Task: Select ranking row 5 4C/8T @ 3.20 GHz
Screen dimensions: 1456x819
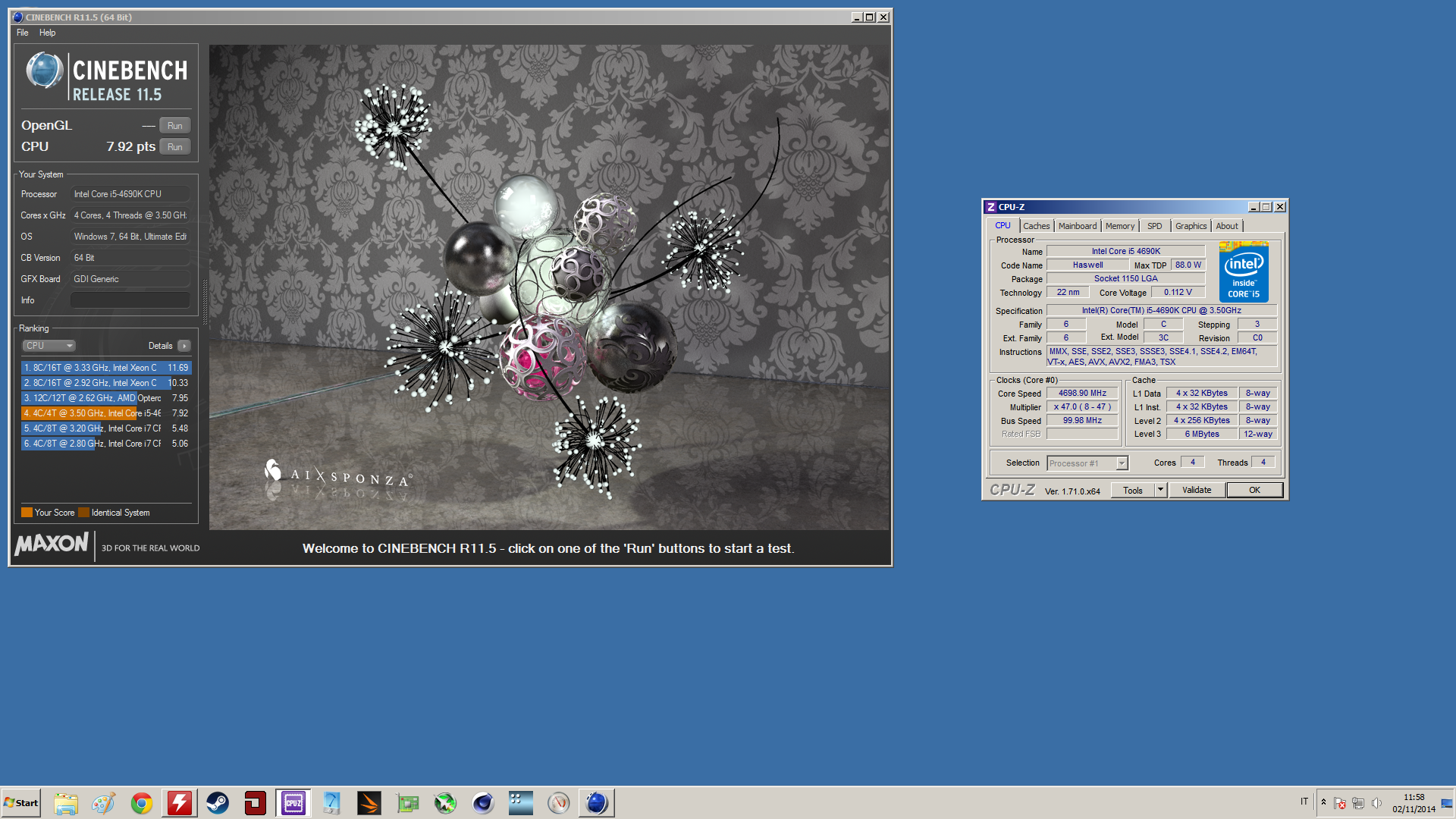Action: 106,428
